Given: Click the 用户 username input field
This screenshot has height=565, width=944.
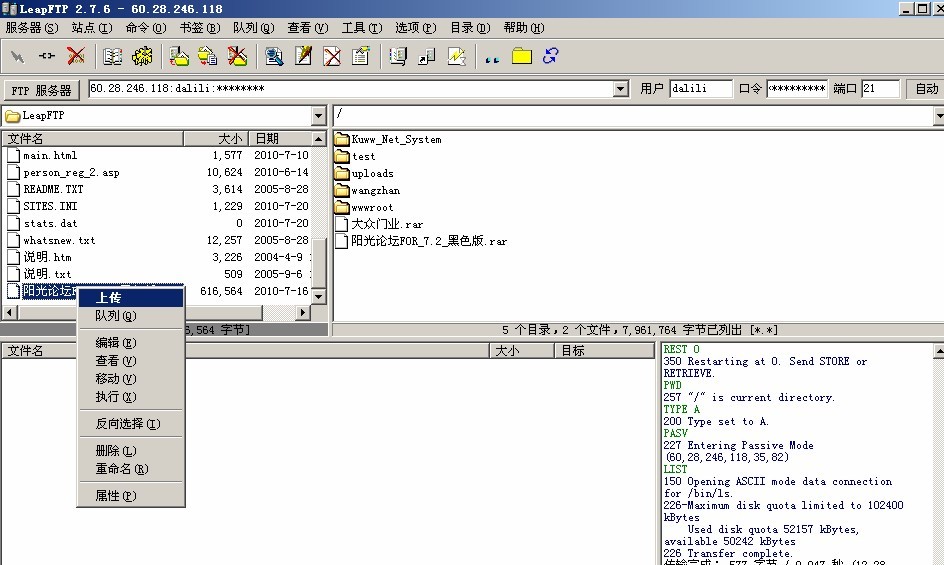Looking at the screenshot, I should [x=700, y=89].
